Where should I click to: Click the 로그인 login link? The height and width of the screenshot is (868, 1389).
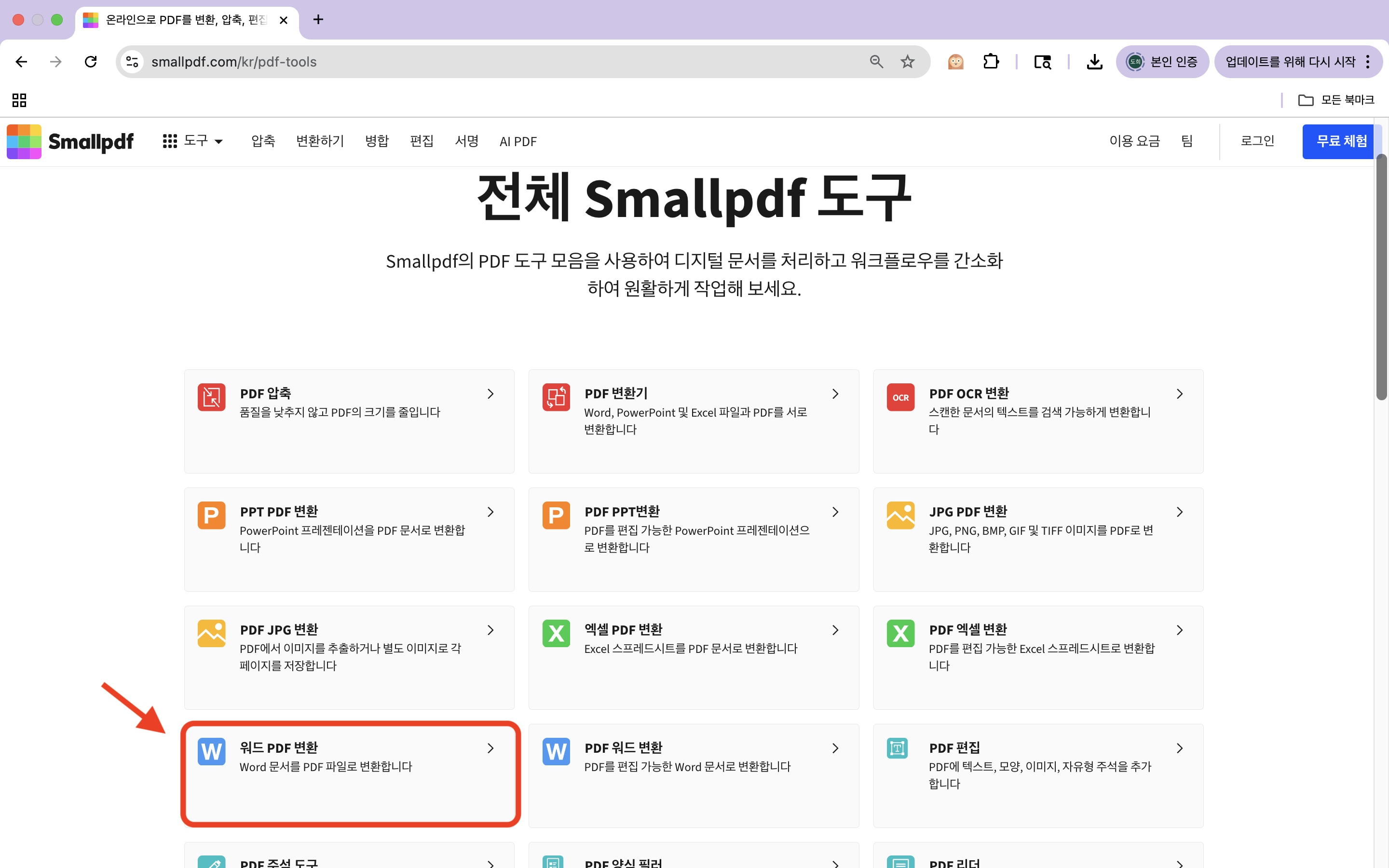pyautogui.click(x=1257, y=141)
